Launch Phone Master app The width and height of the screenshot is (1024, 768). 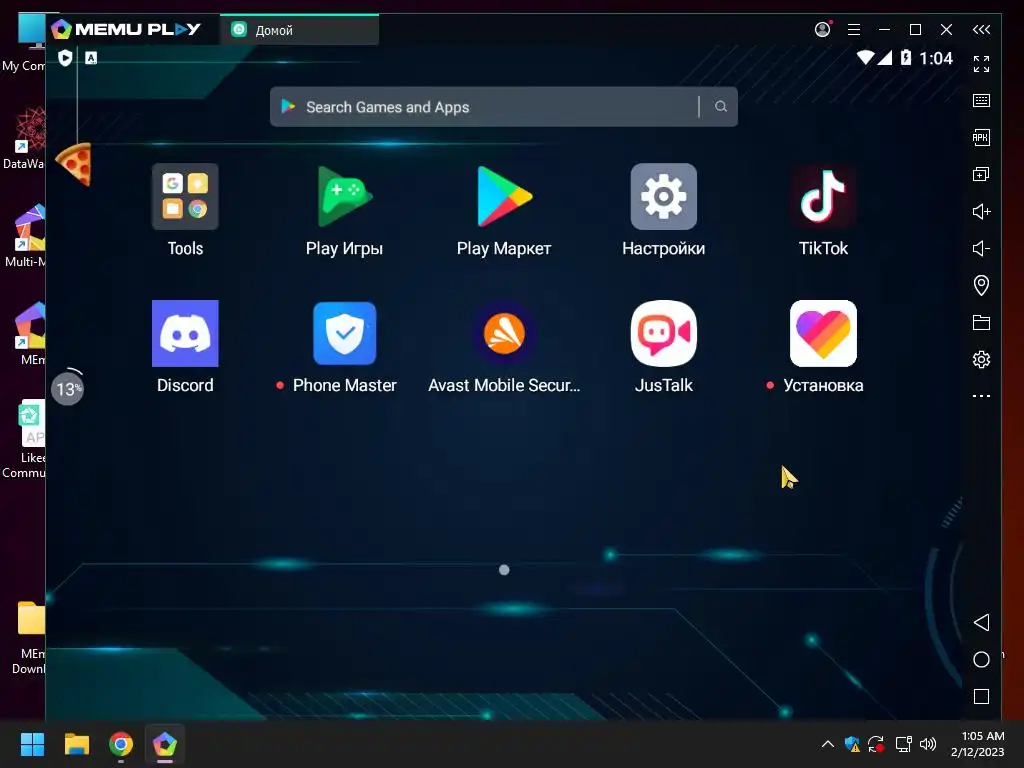point(344,334)
